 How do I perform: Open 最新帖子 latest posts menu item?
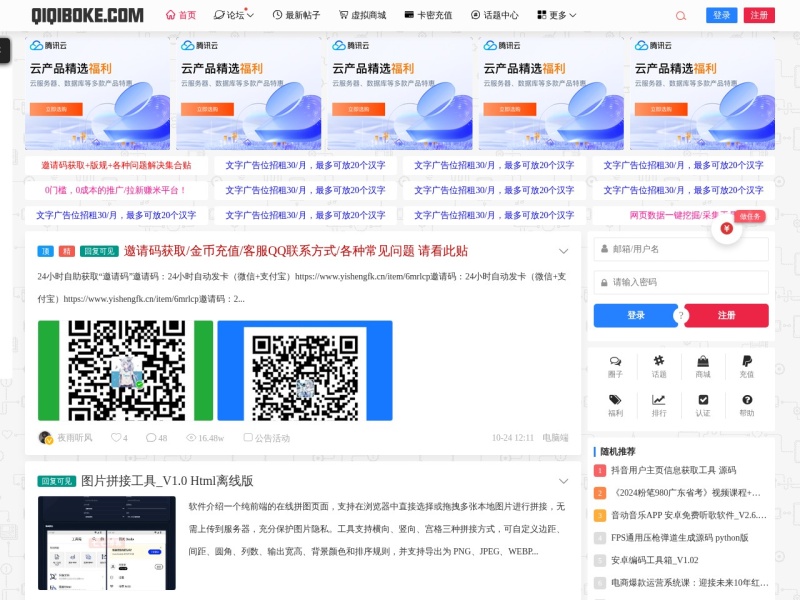coord(296,15)
